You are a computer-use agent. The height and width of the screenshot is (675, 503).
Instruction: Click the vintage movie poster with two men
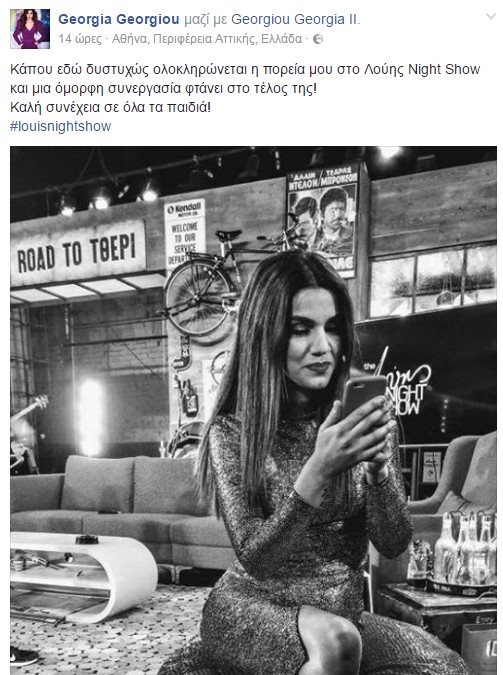coord(323,218)
